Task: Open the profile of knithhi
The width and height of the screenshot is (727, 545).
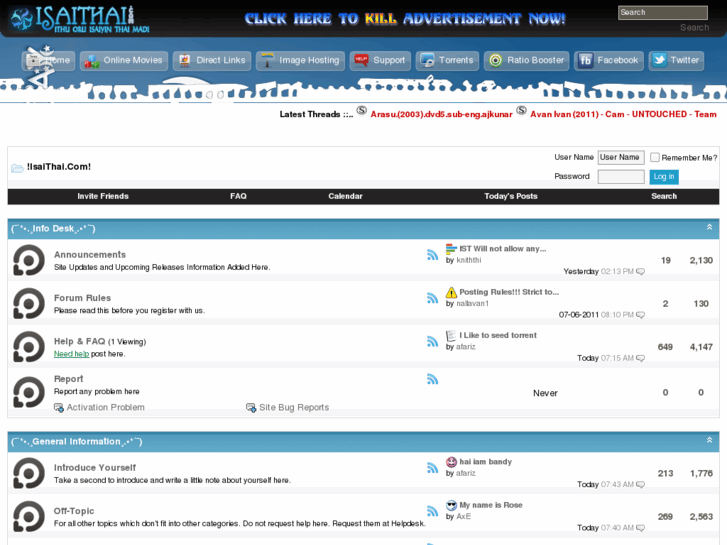Action: [x=469, y=260]
